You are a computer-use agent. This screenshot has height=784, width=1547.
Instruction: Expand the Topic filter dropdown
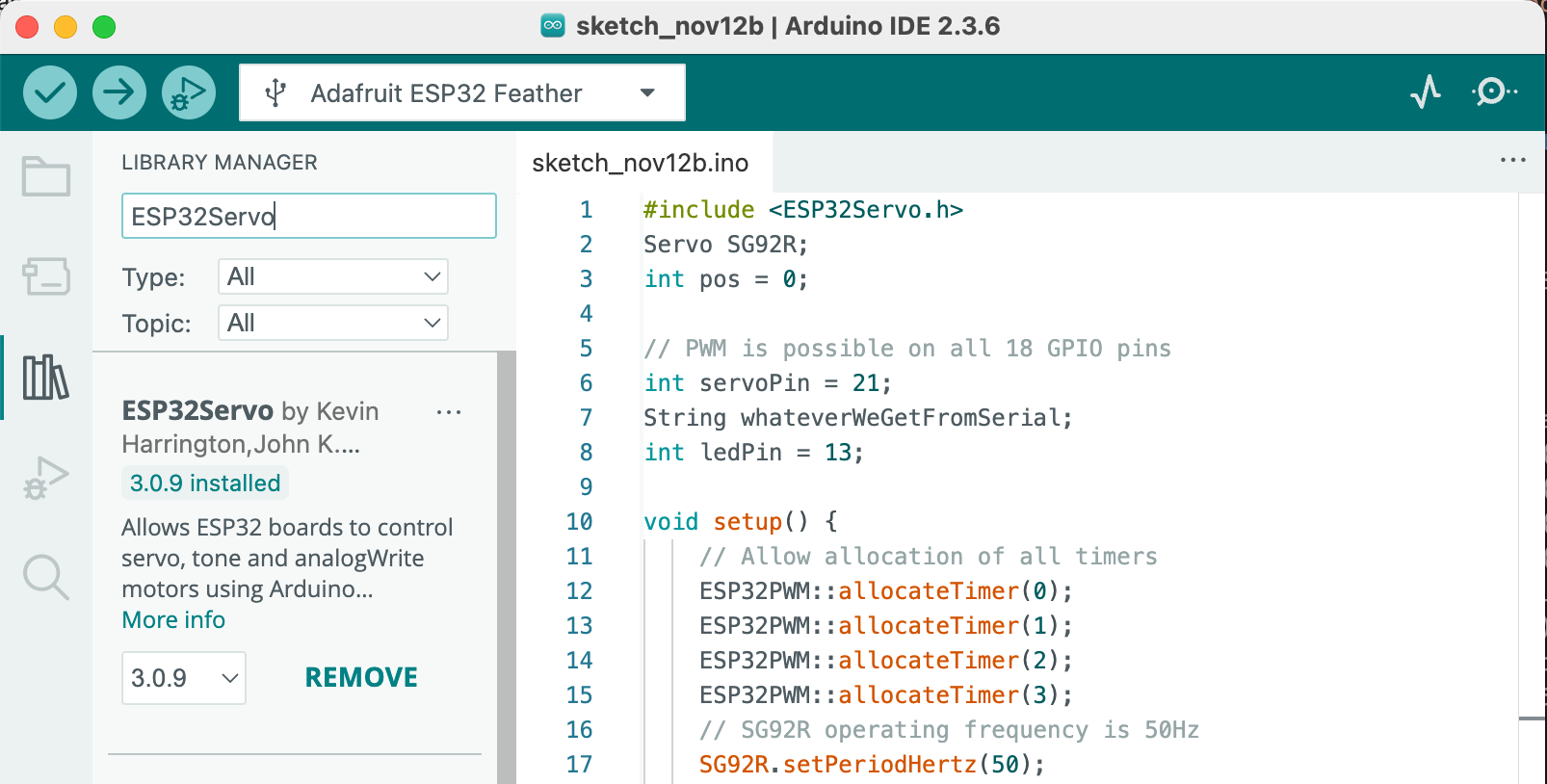pyautogui.click(x=333, y=323)
